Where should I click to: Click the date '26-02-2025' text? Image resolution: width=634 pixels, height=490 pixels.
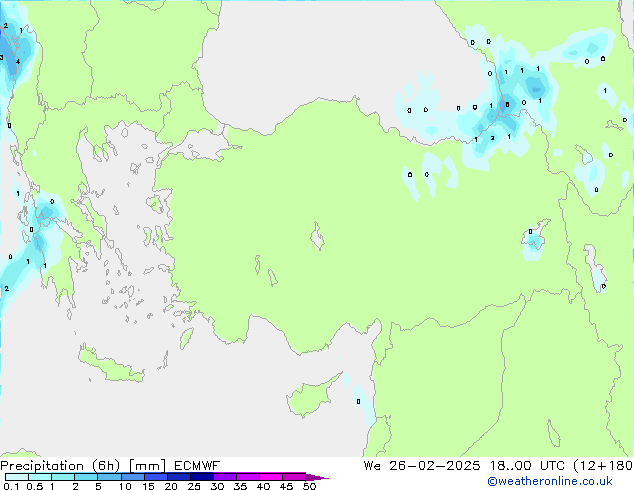click(x=435, y=466)
